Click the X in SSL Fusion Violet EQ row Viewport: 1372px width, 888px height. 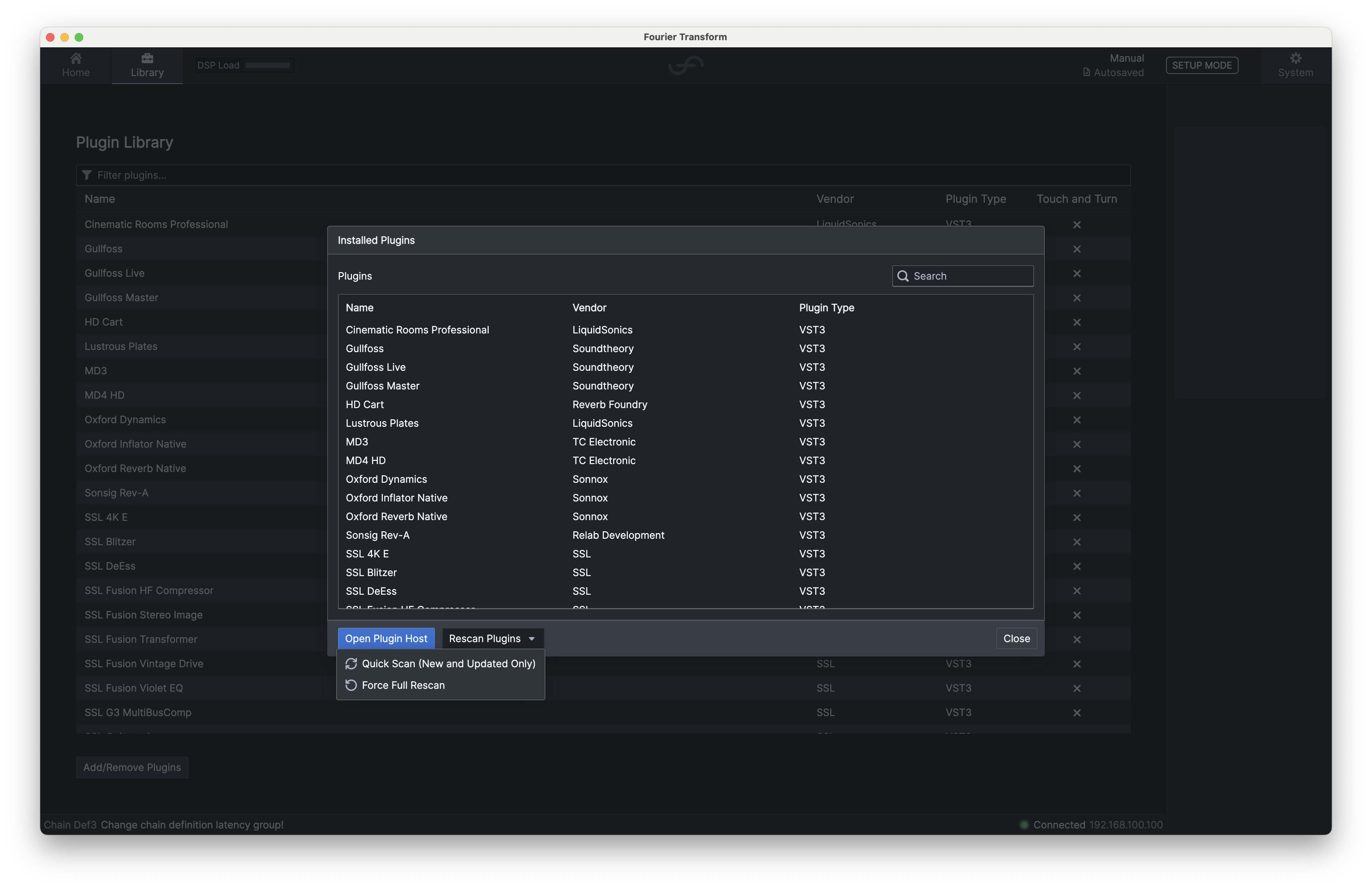click(1076, 688)
